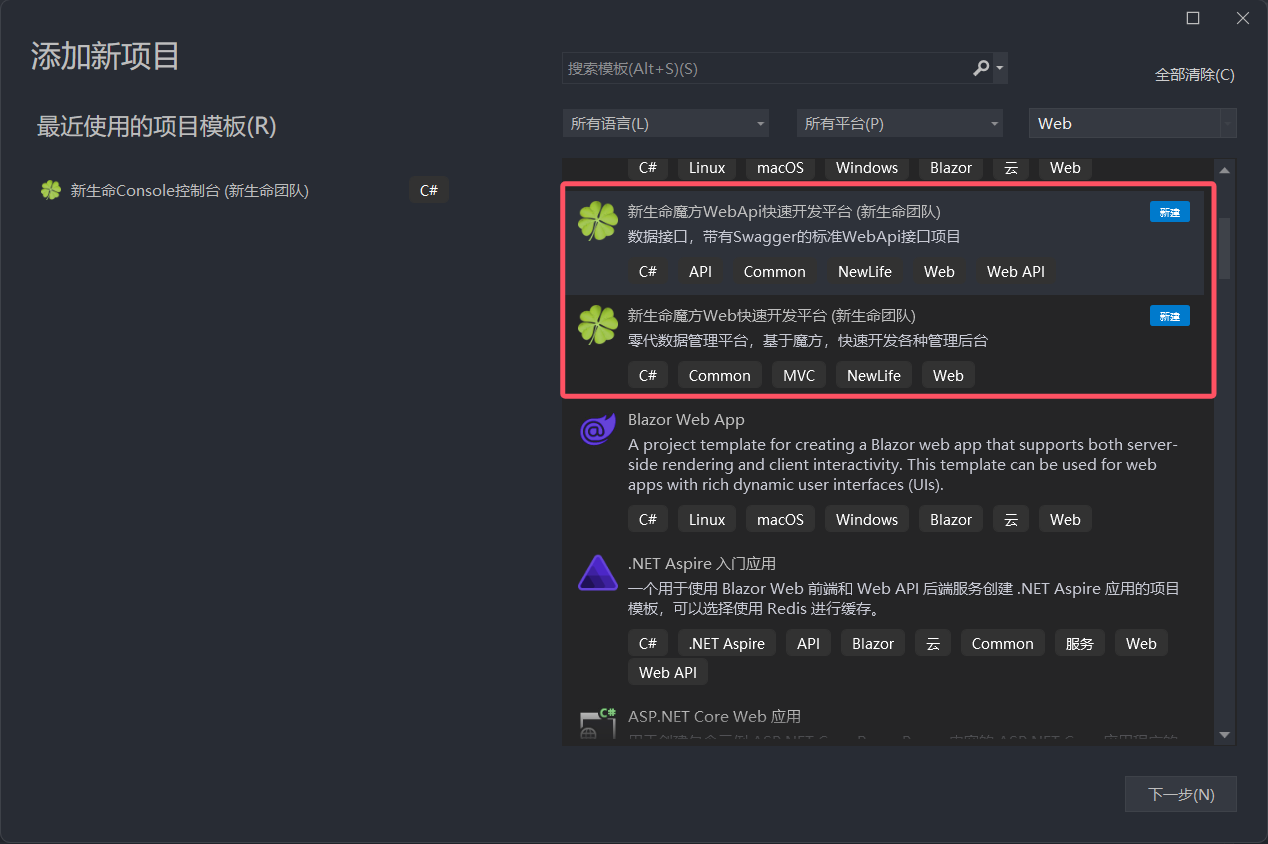This screenshot has width=1268, height=844.
Task: Click the 服务 tag on .NET Aspire template
Action: (x=1080, y=644)
